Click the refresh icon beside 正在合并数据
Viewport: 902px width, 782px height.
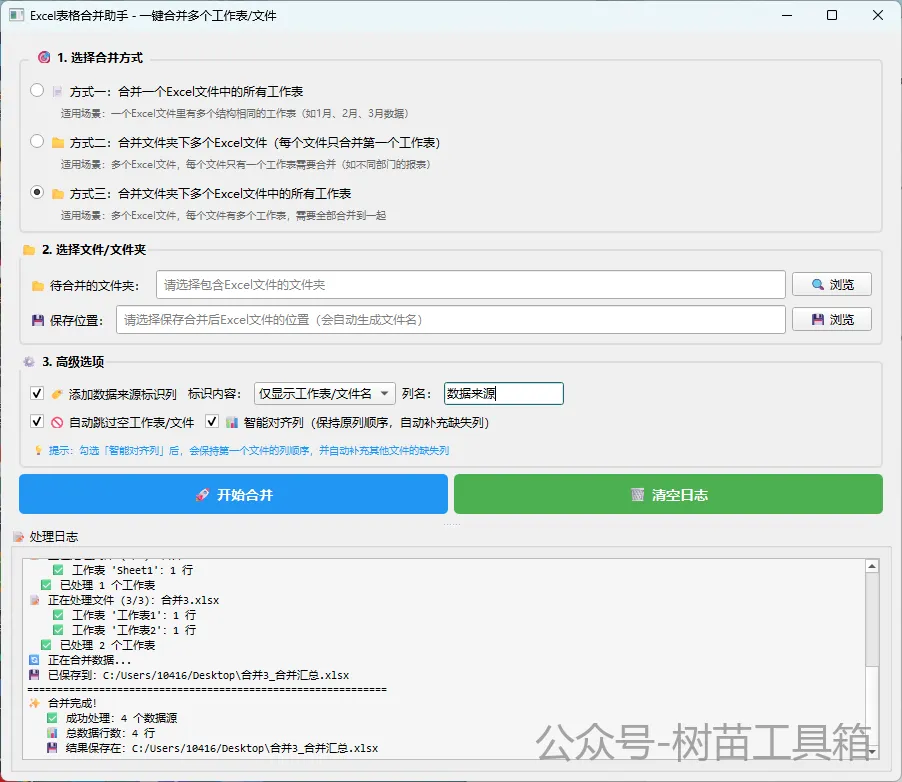tap(35, 660)
